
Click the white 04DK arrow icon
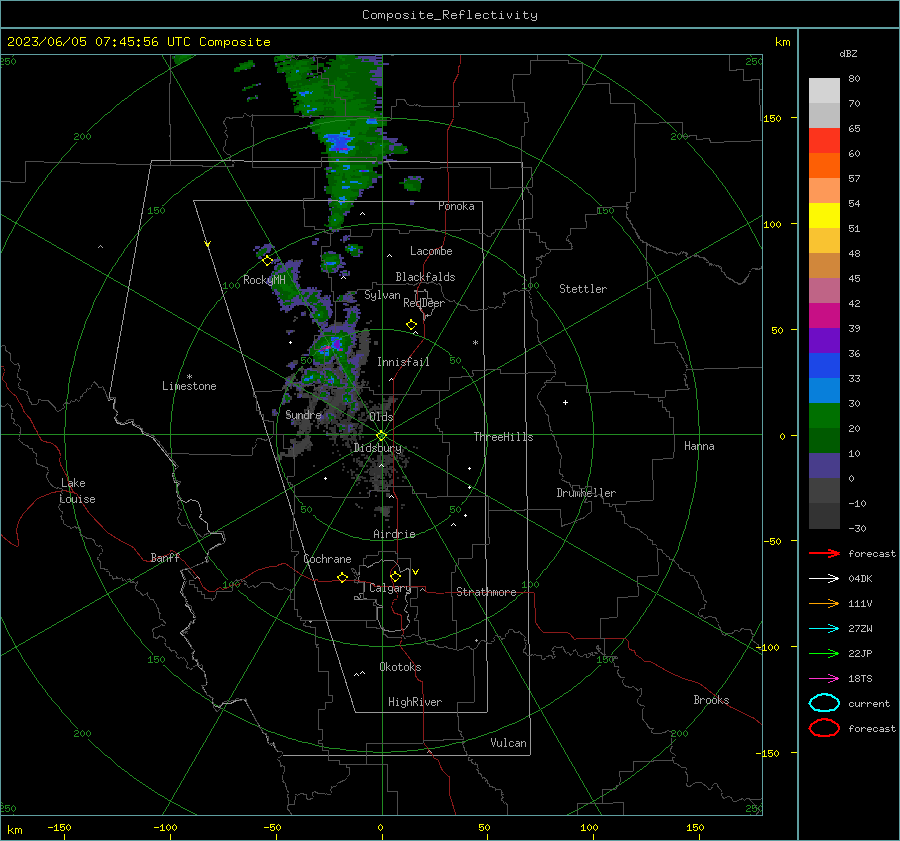point(824,579)
